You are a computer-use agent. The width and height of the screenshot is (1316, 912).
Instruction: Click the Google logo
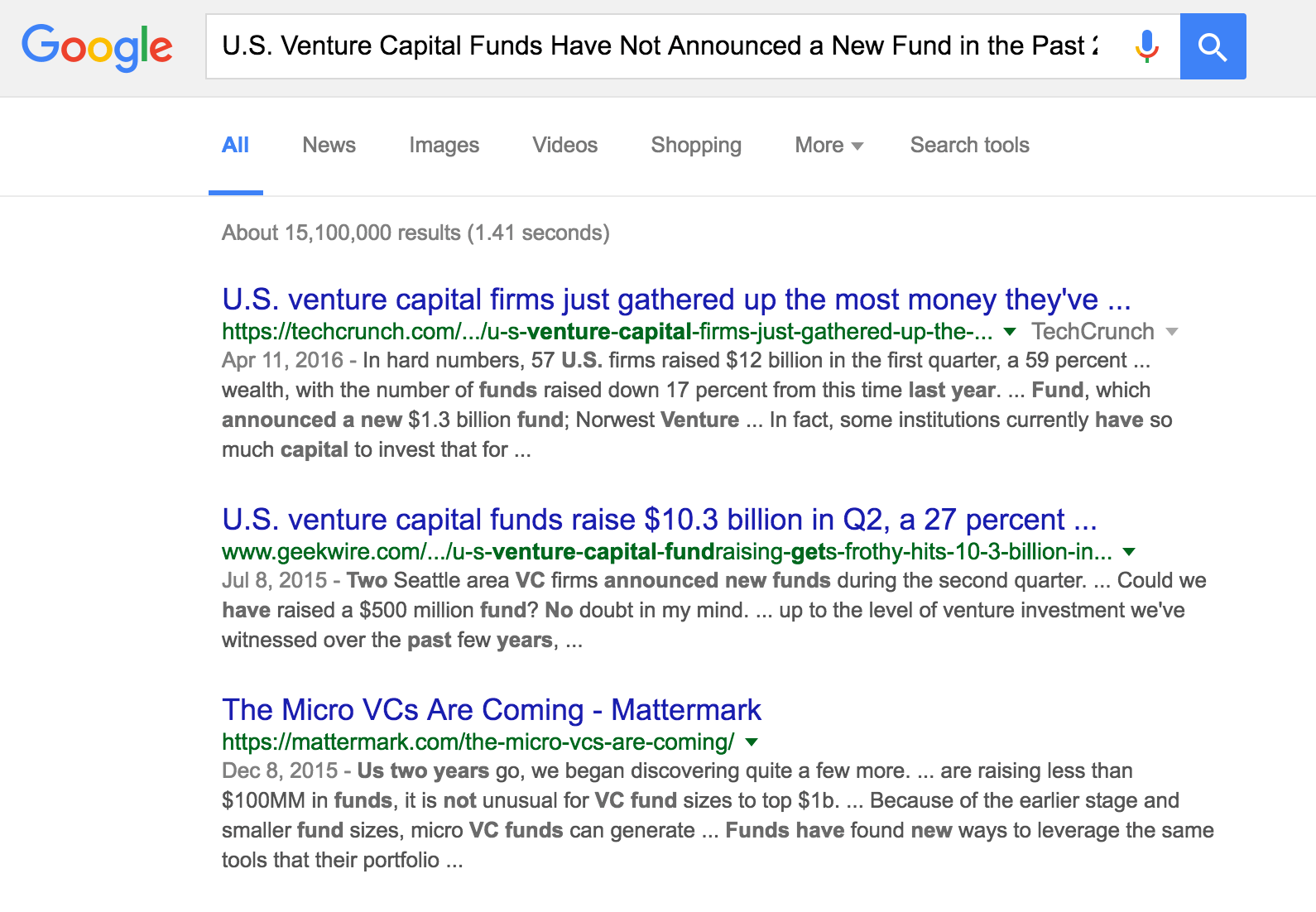click(x=97, y=47)
